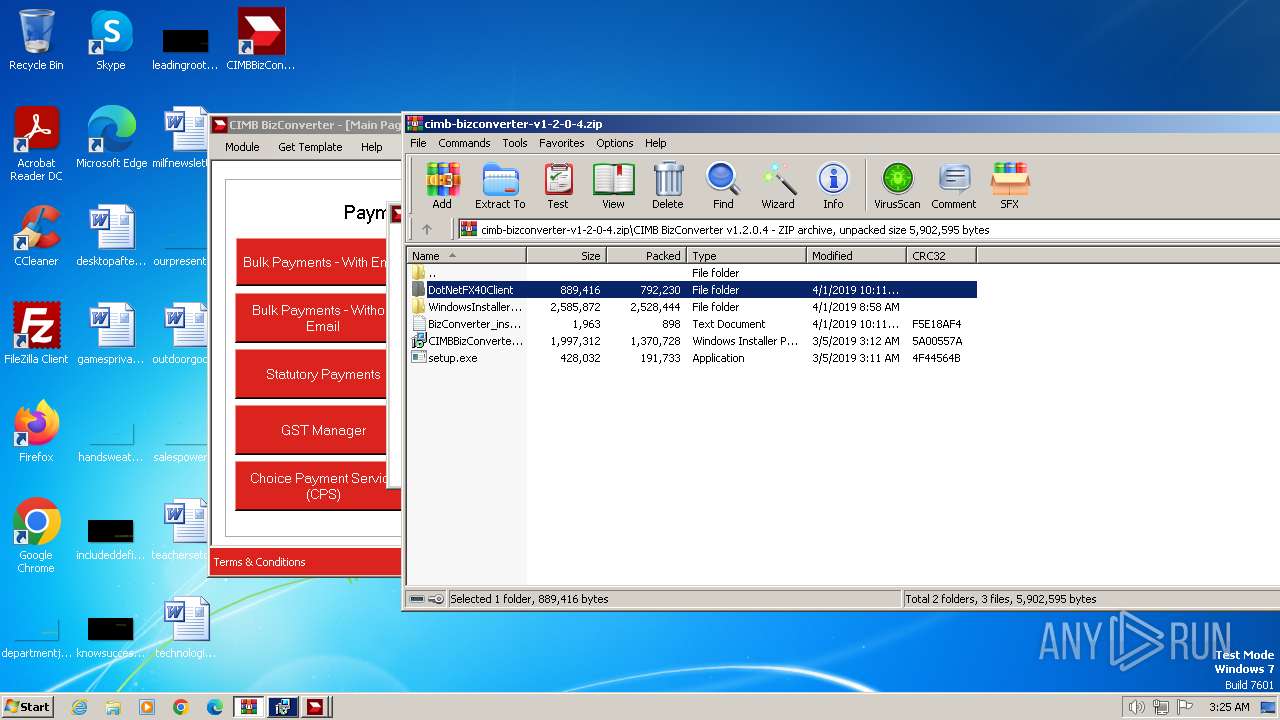This screenshot has height=720, width=1280.
Task: Select the DotNetFX40Client folder
Action: click(692, 290)
